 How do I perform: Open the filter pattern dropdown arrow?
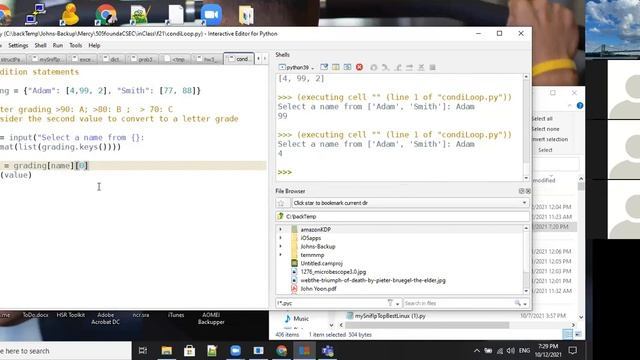397,304
